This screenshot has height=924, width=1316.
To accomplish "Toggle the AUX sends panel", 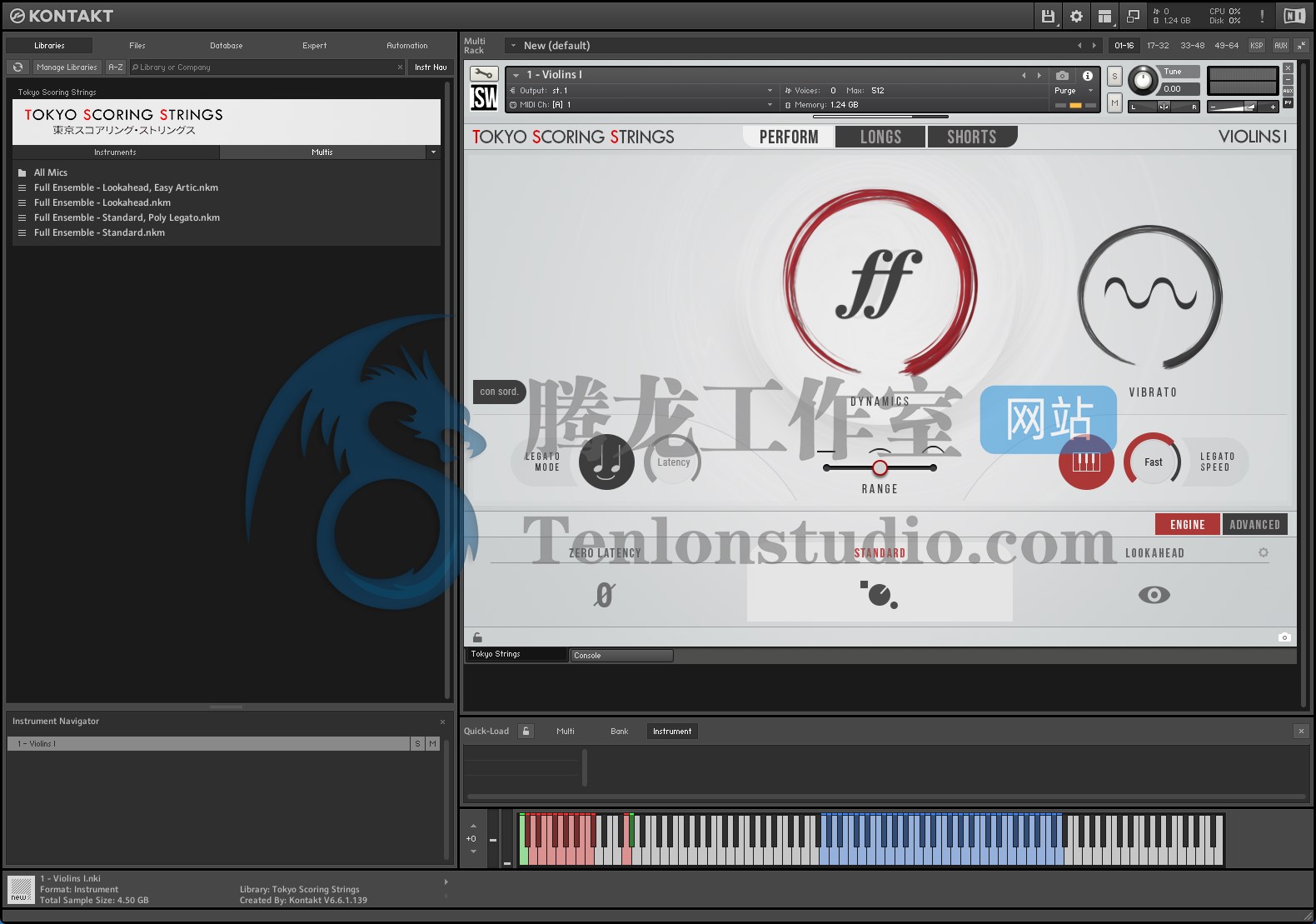I will pyautogui.click(x=1281, y=46).
